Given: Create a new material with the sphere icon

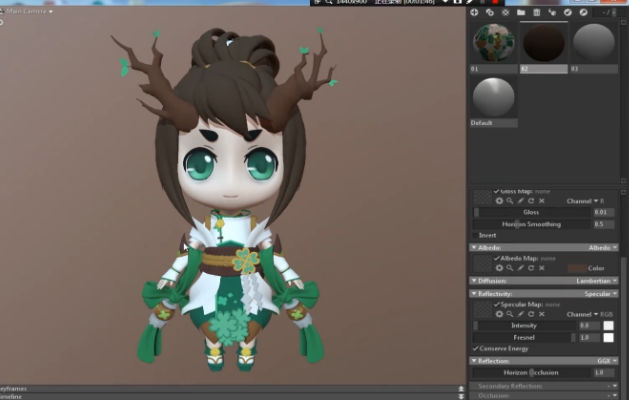Looking at the screenshot, I should point(474,12).
